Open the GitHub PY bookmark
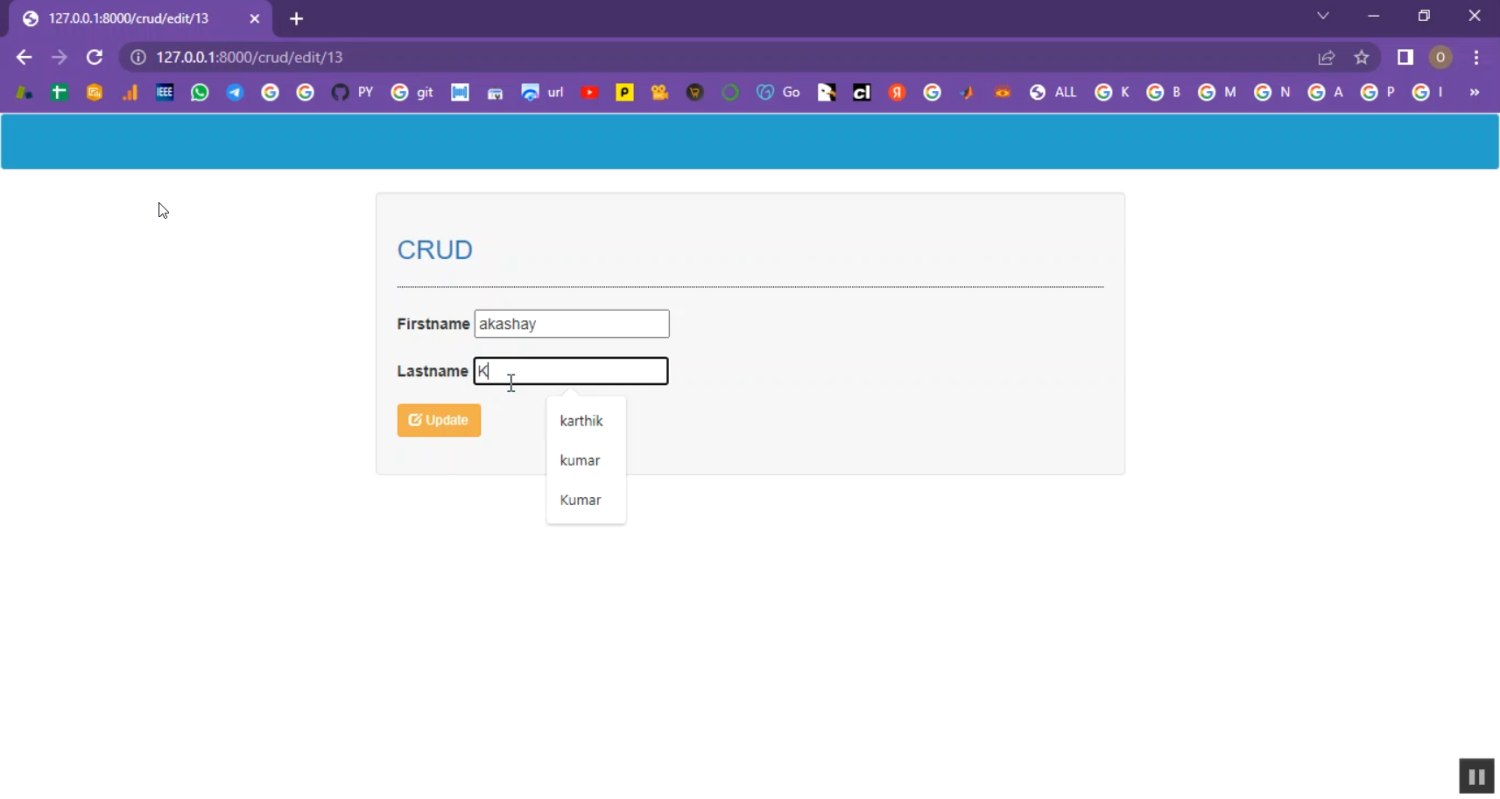Viewport: 1500px width, 799px height. 352,92
